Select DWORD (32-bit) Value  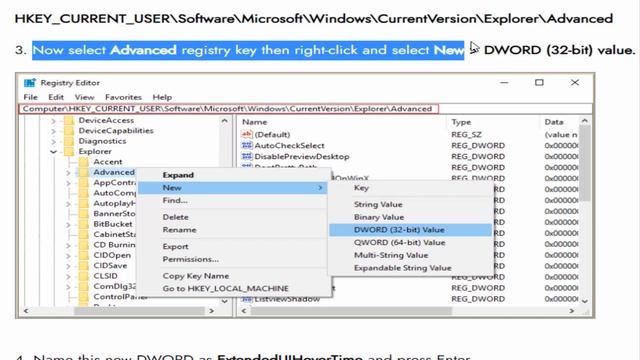click(410, 230)
